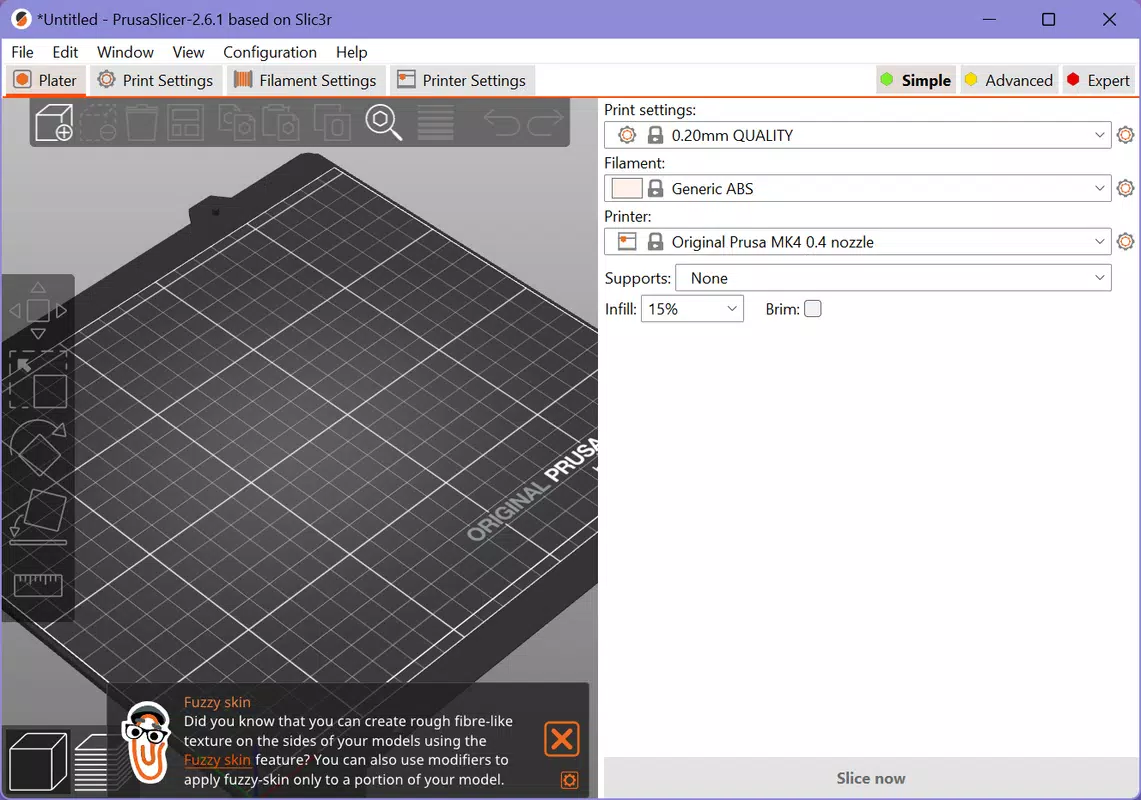
Task: Click the Slice now button
Action: 870,778
